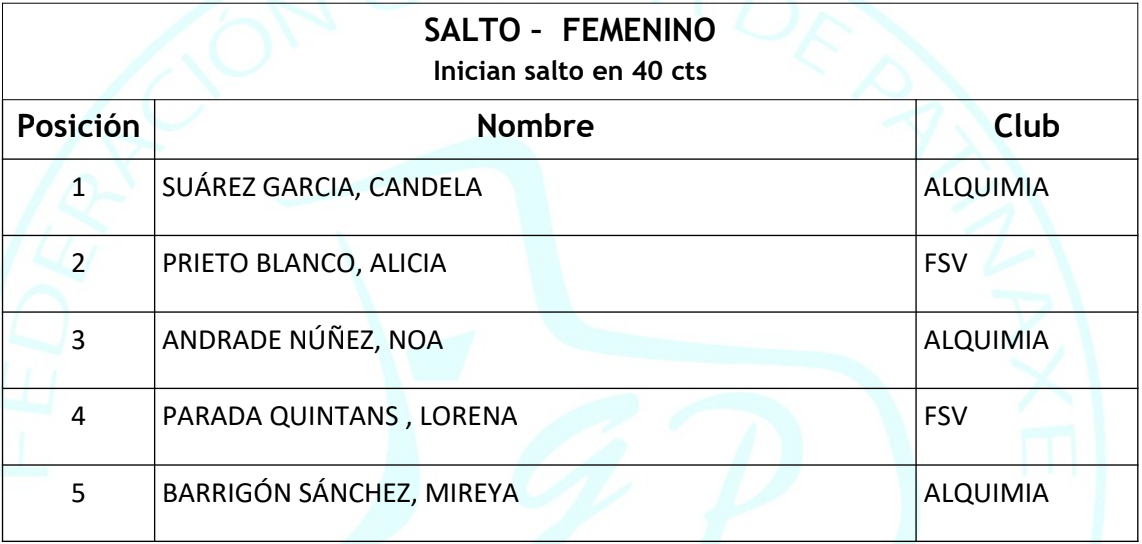The image size is (1142, 544).
Task: Click the Club column header
Action: pyautogui.click(x=1027, y=126)
